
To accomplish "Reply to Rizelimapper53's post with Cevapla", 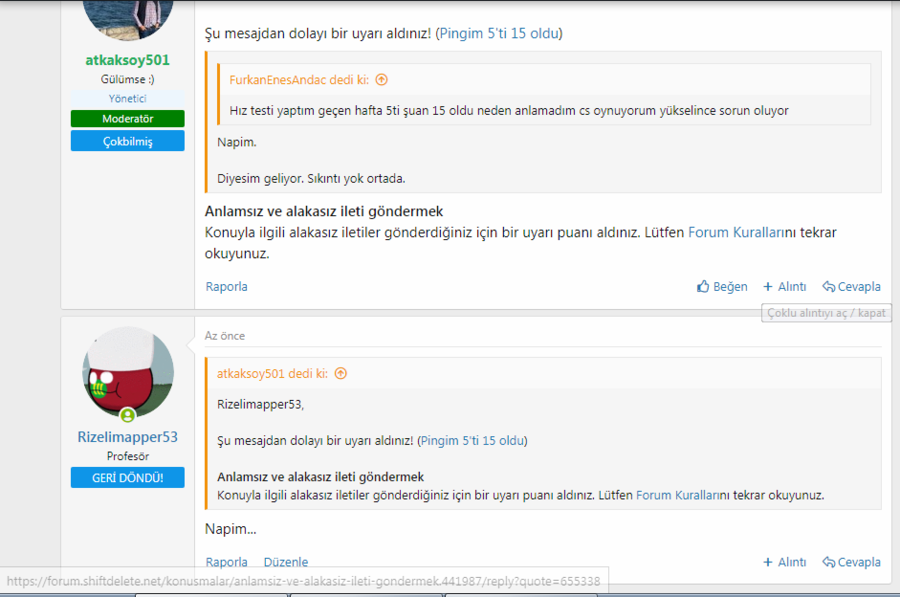I will tap(851, 562).
